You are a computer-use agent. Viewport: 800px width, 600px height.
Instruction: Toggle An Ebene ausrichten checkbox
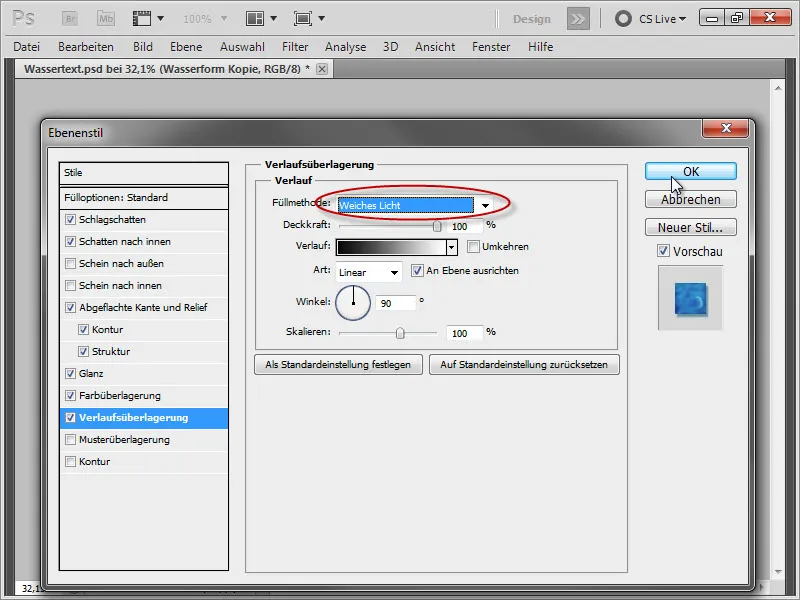coord(417,271)
